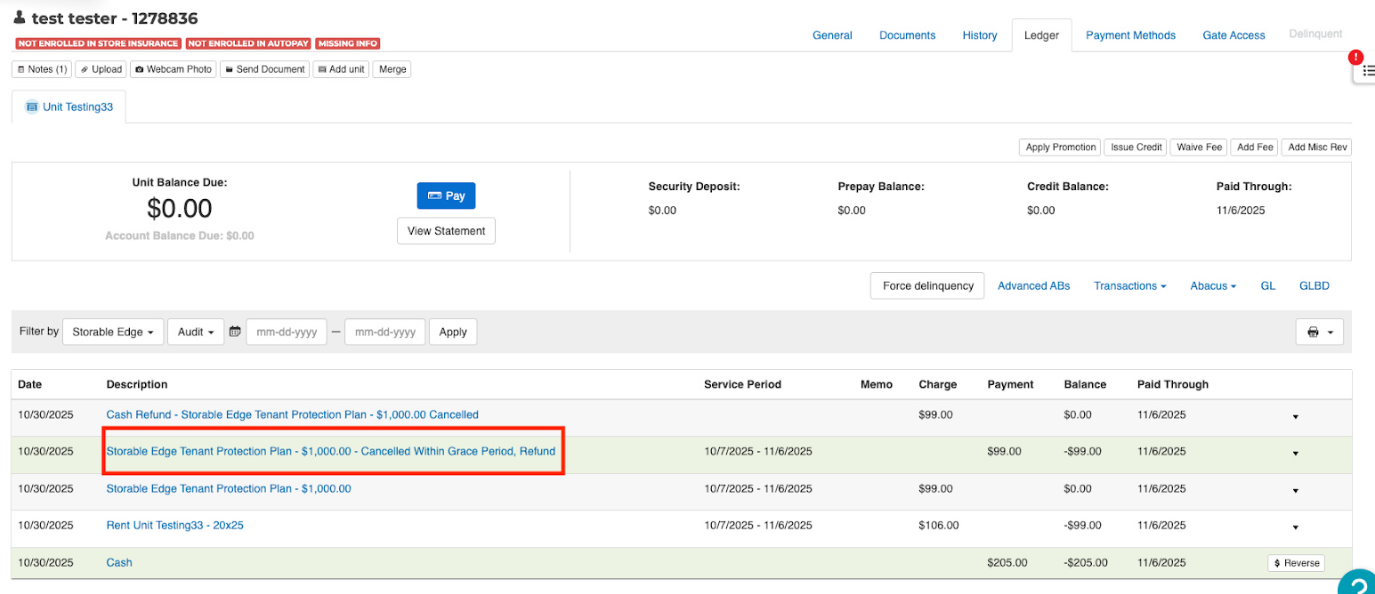Open the checklist panel with red alert

[1367, 70]
